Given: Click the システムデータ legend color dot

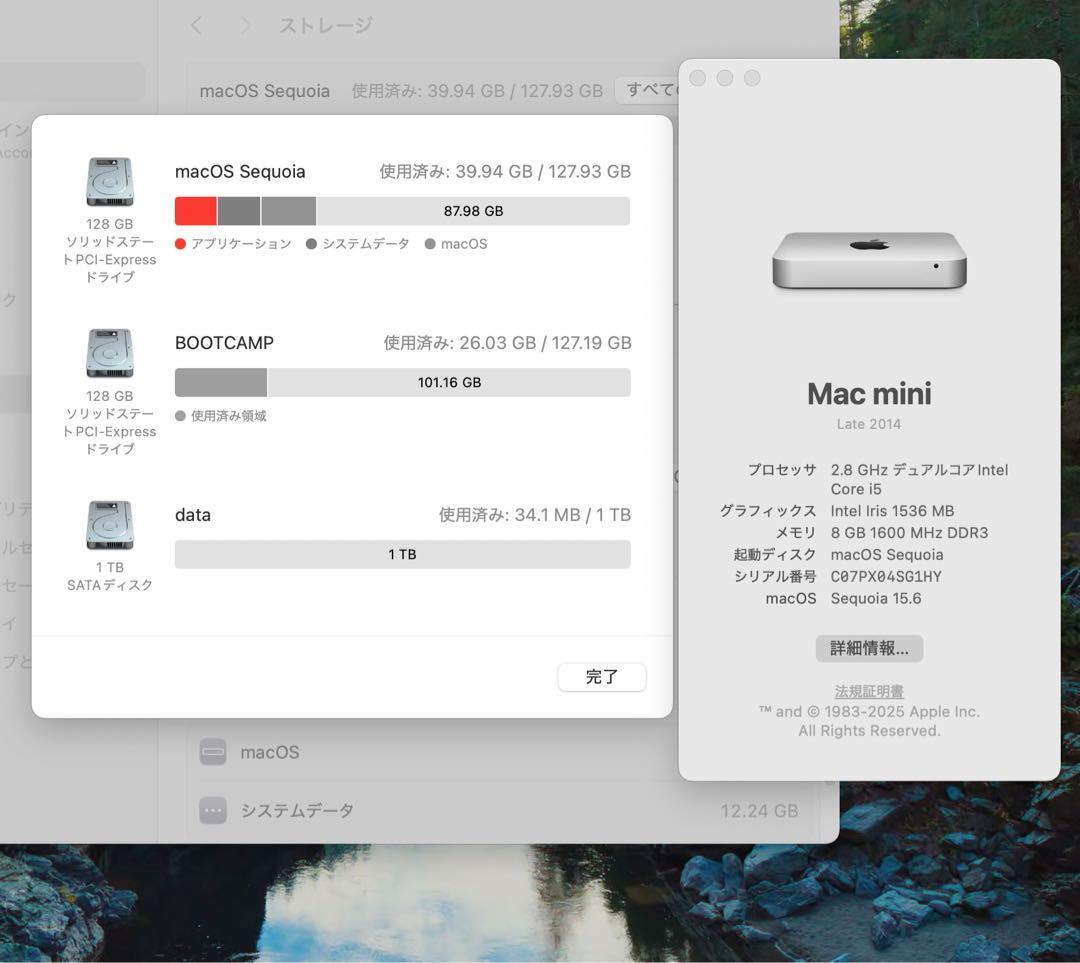Looking at the screenshot, I should tap(311, 243).
